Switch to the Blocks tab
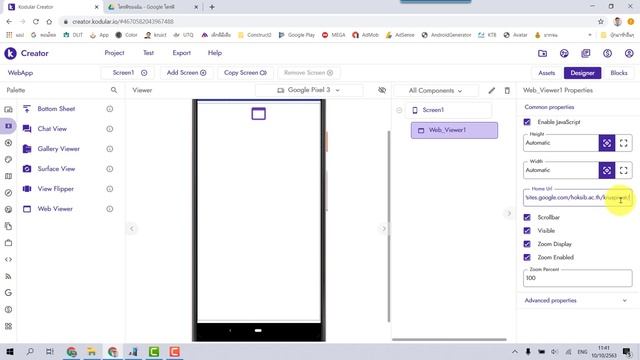This screenshot has height=360, width=640. click(x=619, y=73)
